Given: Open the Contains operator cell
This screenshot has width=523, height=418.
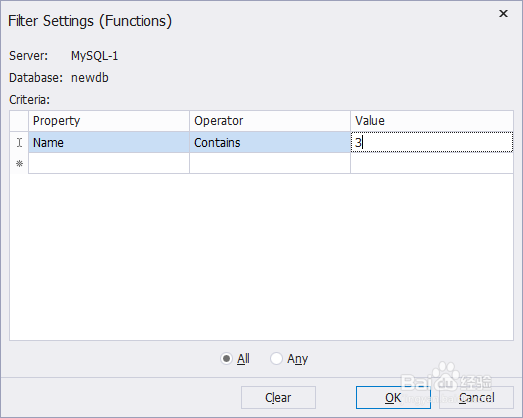Looking at the screenshot, I should [270, 142].
